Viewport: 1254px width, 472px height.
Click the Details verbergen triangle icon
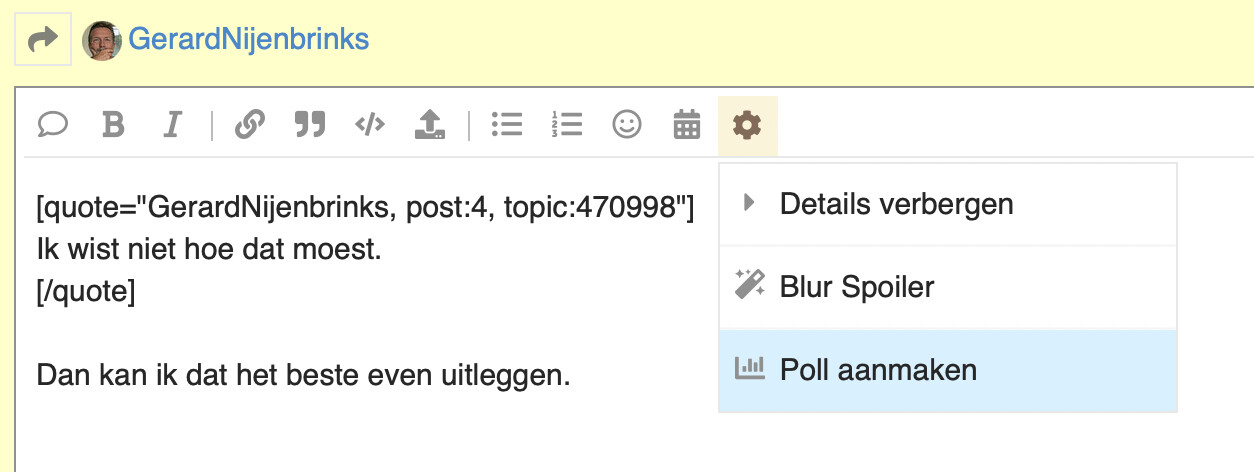click(748, 204)
